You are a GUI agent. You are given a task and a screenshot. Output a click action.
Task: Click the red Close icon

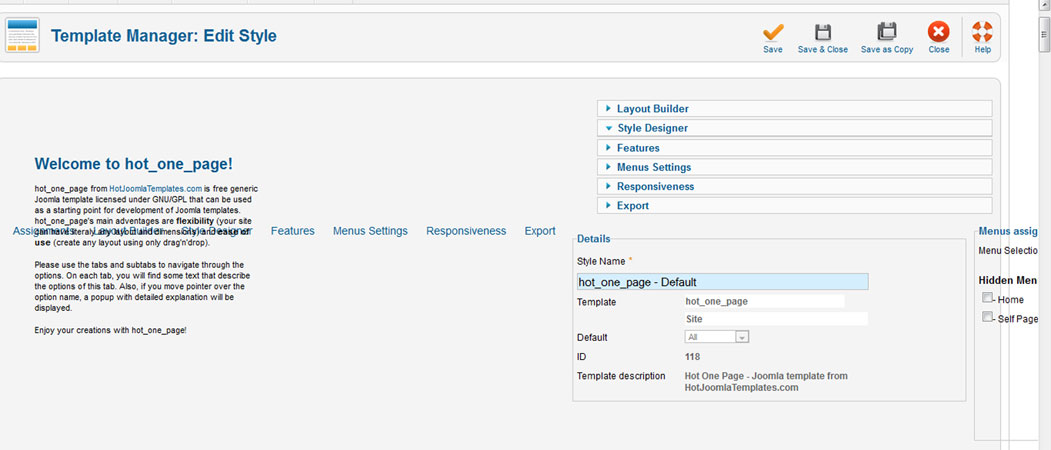point(938,32)
